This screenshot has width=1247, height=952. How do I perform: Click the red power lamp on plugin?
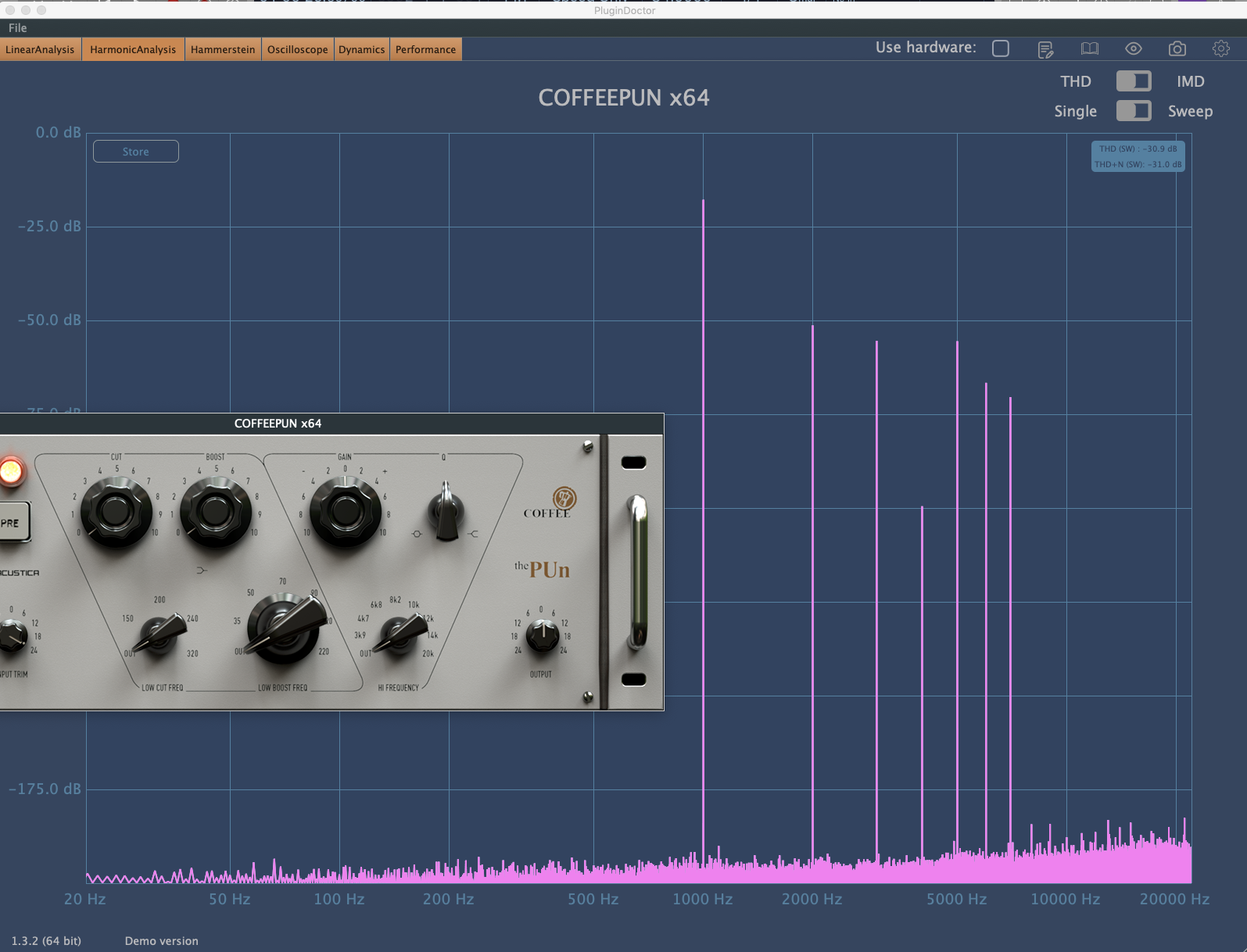(11, 471)
